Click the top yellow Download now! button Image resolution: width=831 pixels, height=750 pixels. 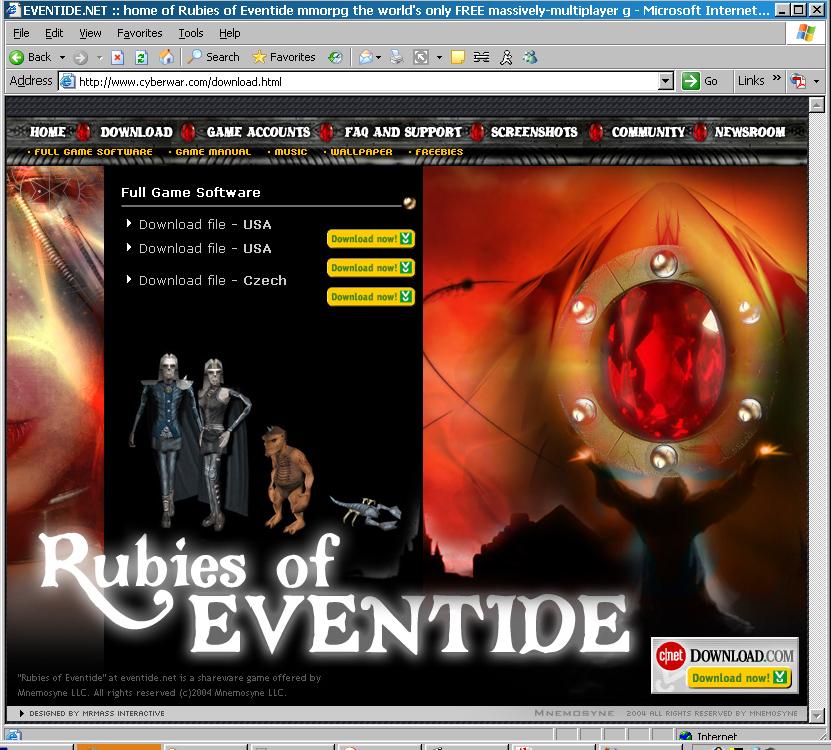tap(371, 239)
